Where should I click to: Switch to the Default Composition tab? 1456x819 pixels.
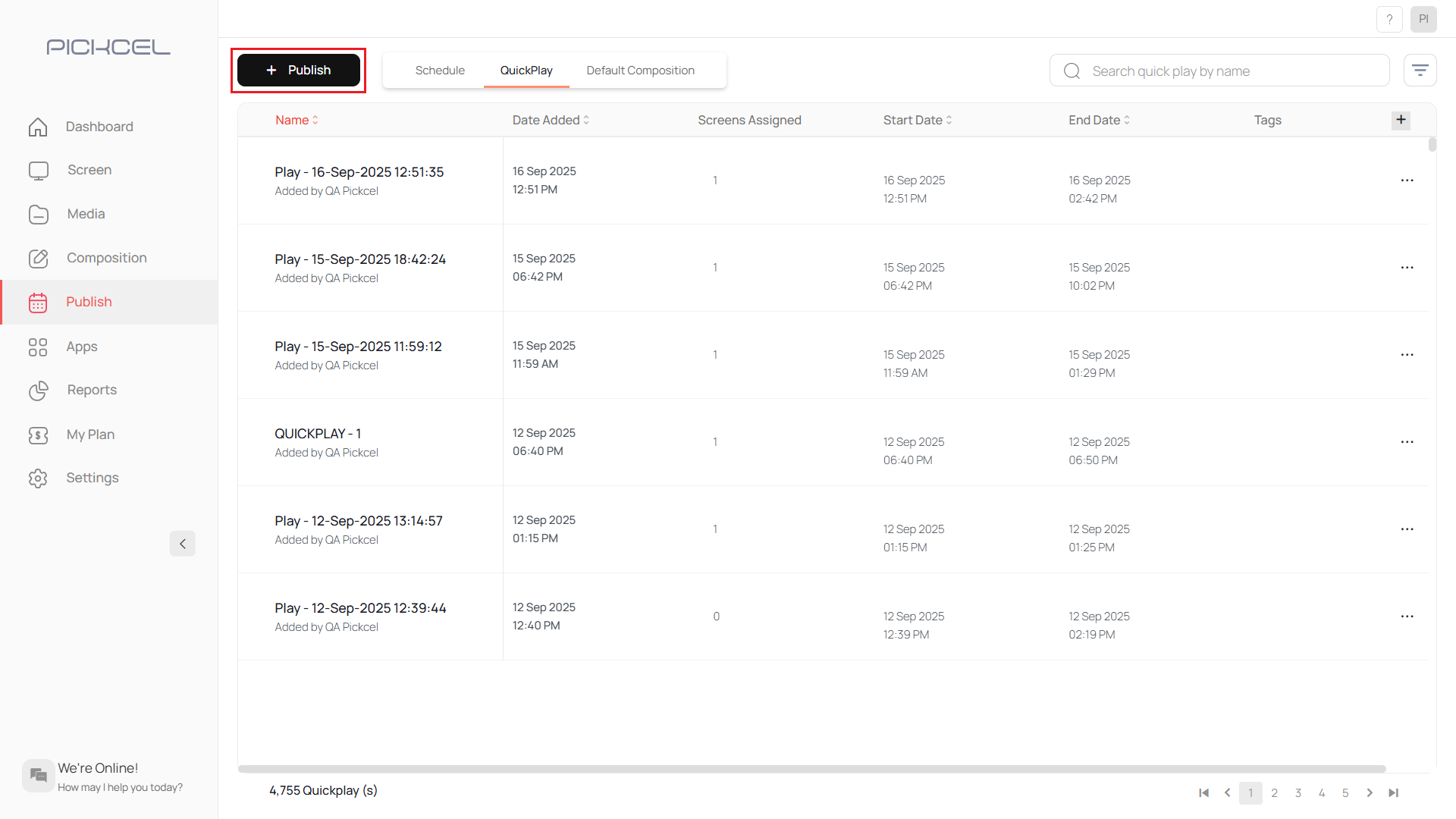click(x=640, y=71)
